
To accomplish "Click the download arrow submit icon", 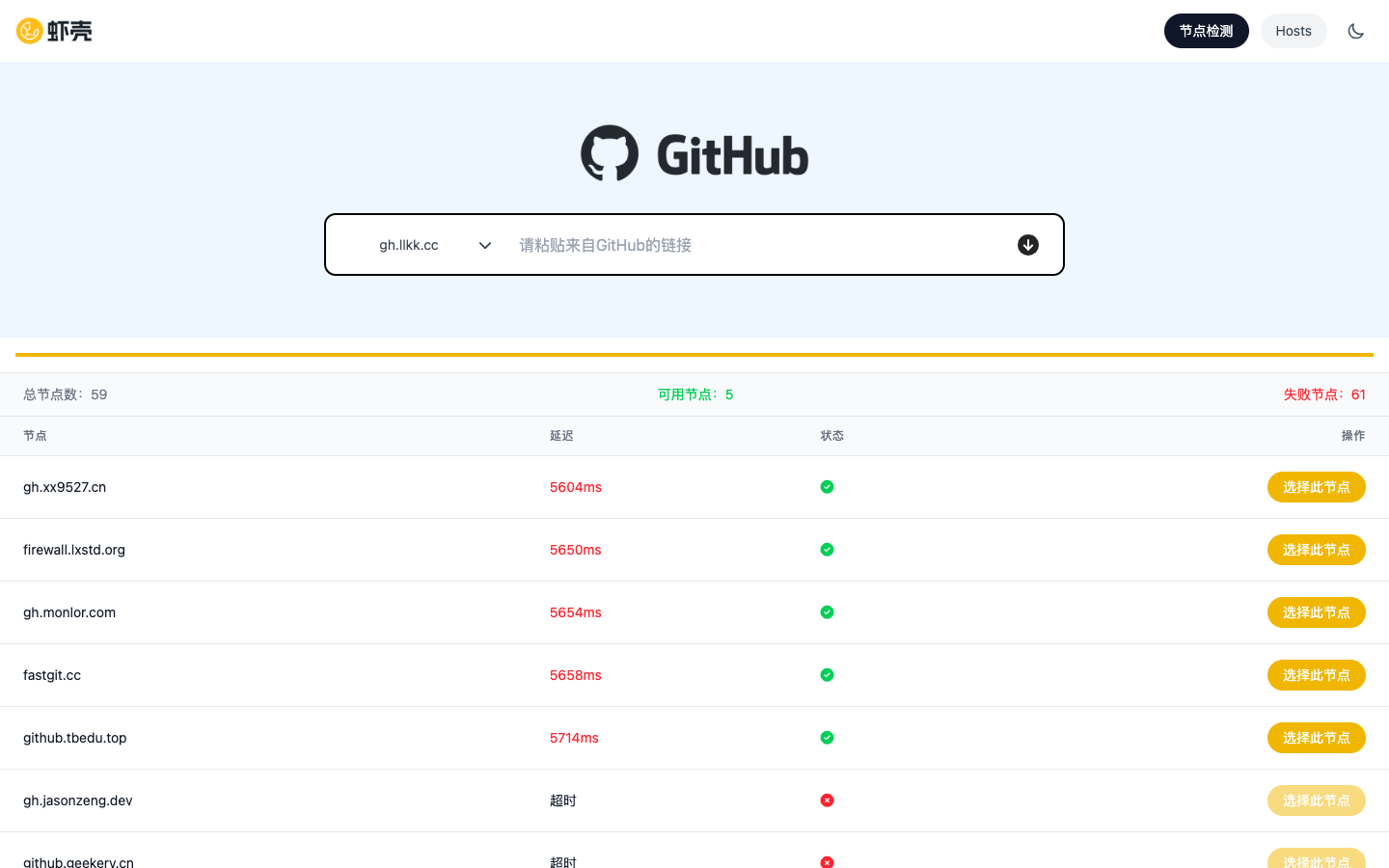I will point(1028,245).
